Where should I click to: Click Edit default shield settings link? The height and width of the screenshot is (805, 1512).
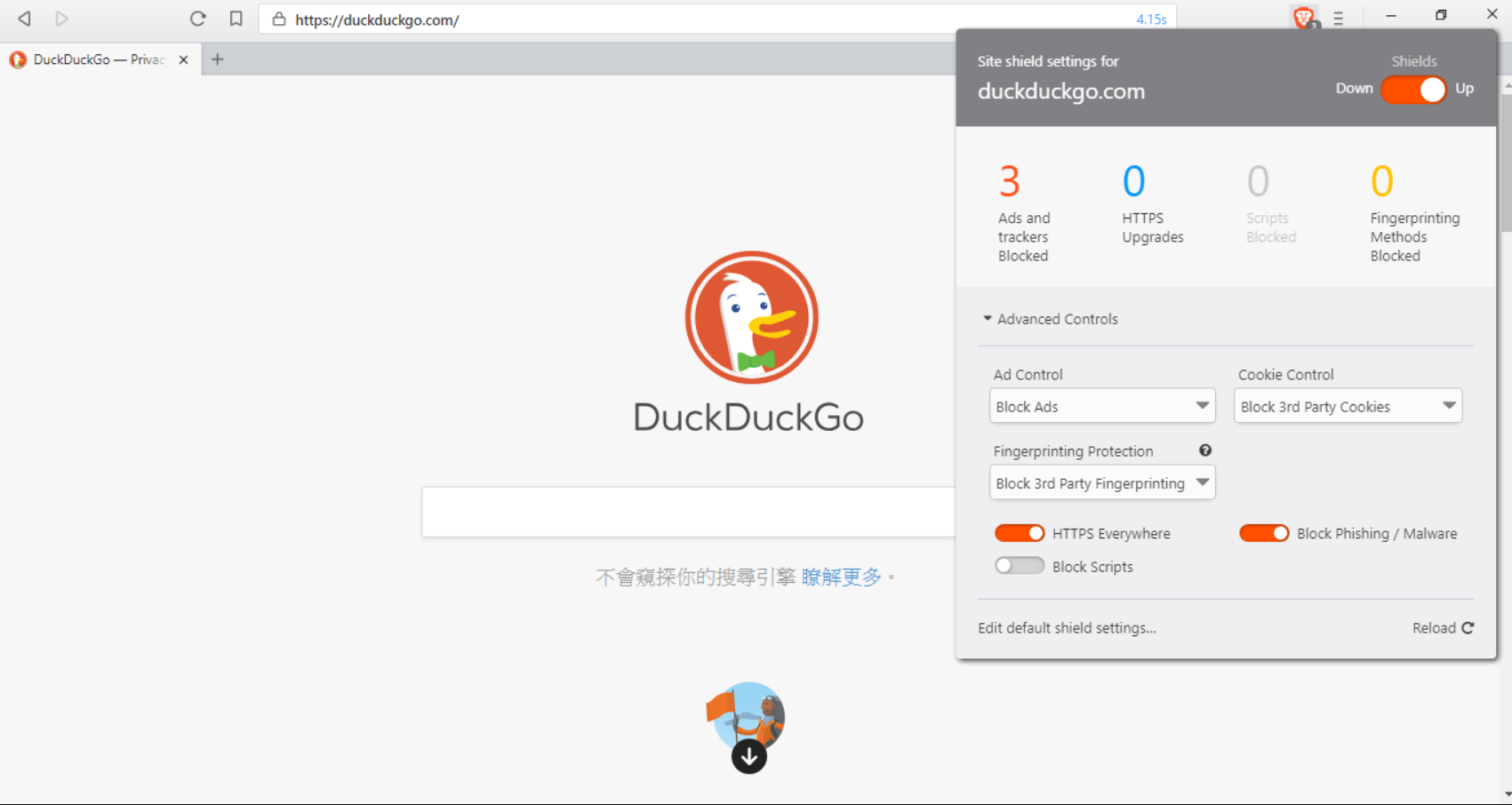click(x=1067, y=628)
